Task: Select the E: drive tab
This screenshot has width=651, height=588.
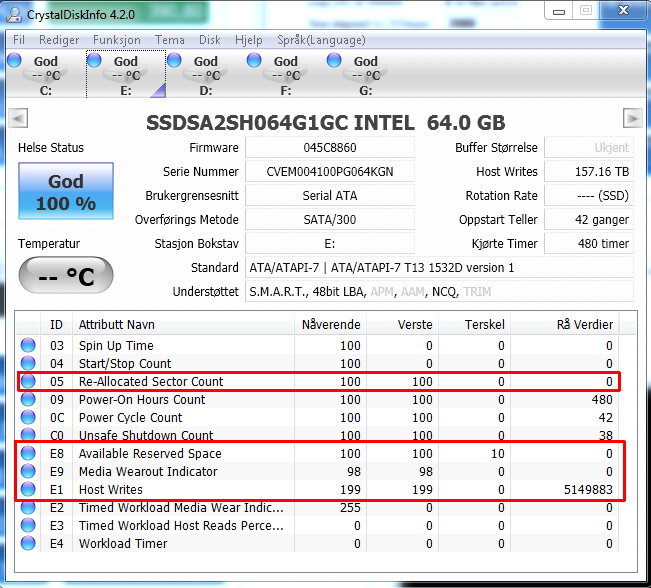Action: point(126,74)
